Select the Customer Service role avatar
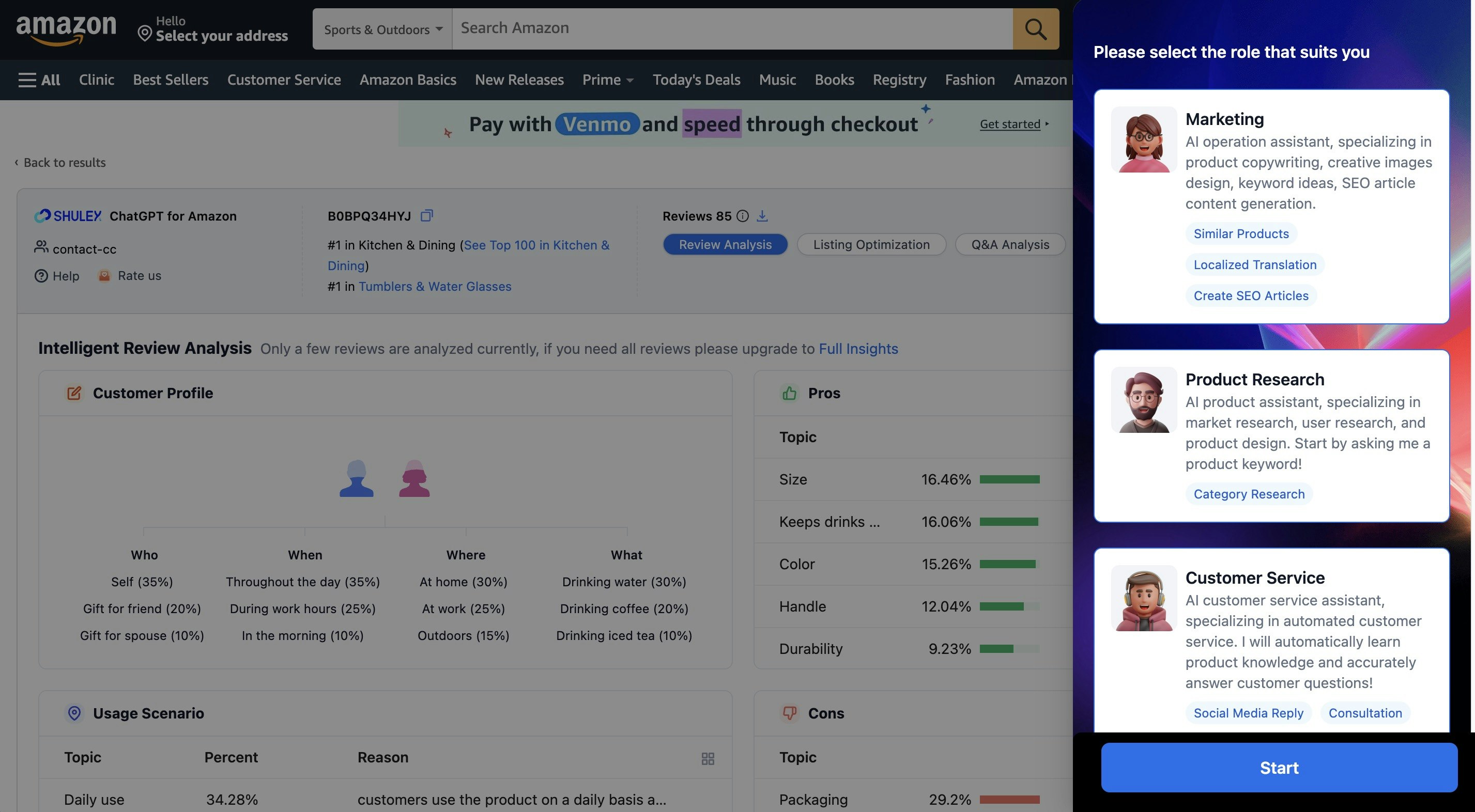The width and height of the screenshot is (1475, 812). [1144, 598]
